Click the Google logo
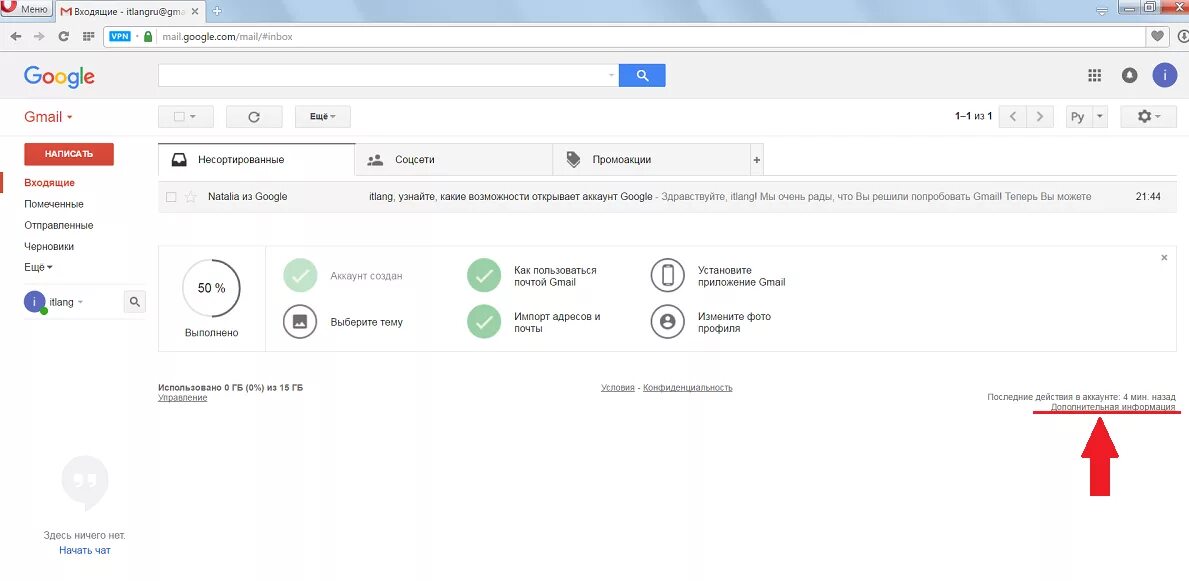Image resolution: width=1189 pixels, height=581 pixels. point(59,76)
